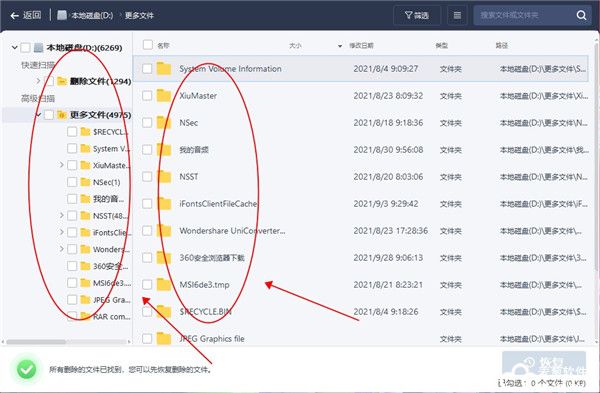Click the disk icon in the breadcrumb
Screen dimensions: 600x393
[x=62, y=15]
